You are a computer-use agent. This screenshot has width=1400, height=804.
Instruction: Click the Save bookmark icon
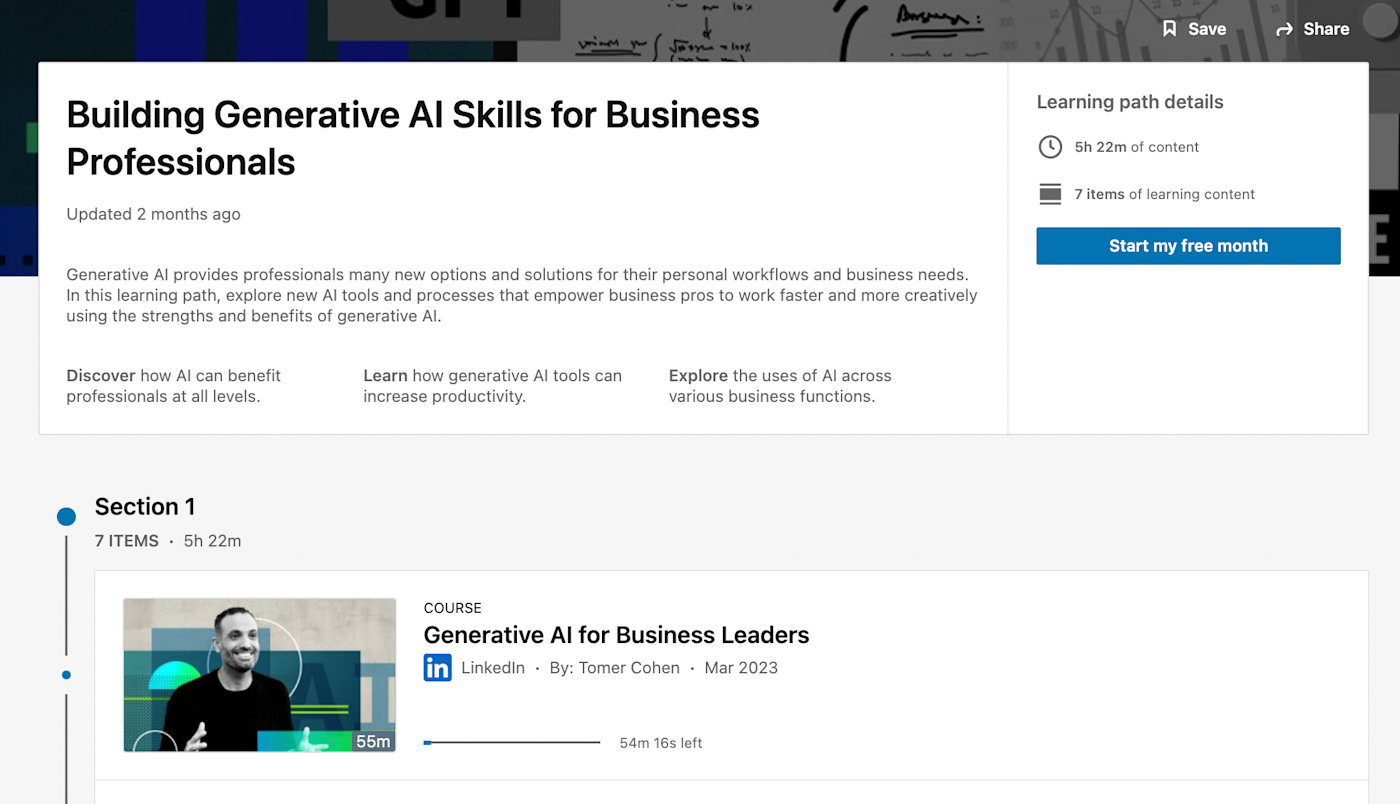tap(1169, 29)
